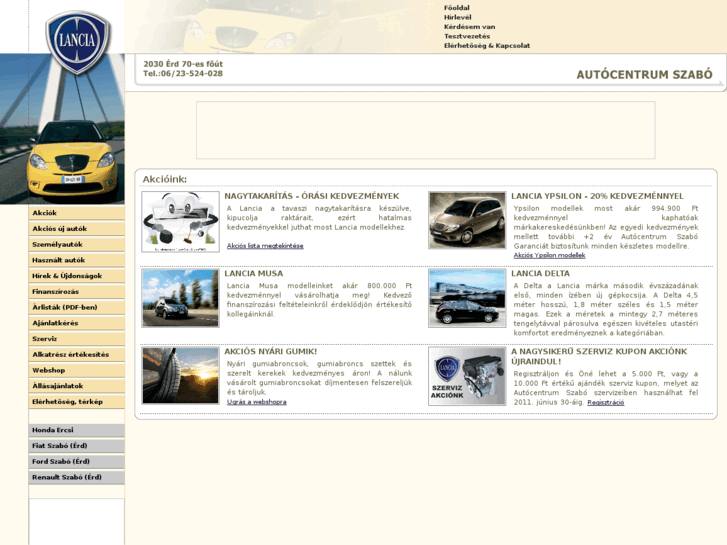
Task: Click the AKCIÓS NYÁRI GUMIK! heading
Action: (x=271, y=352)
